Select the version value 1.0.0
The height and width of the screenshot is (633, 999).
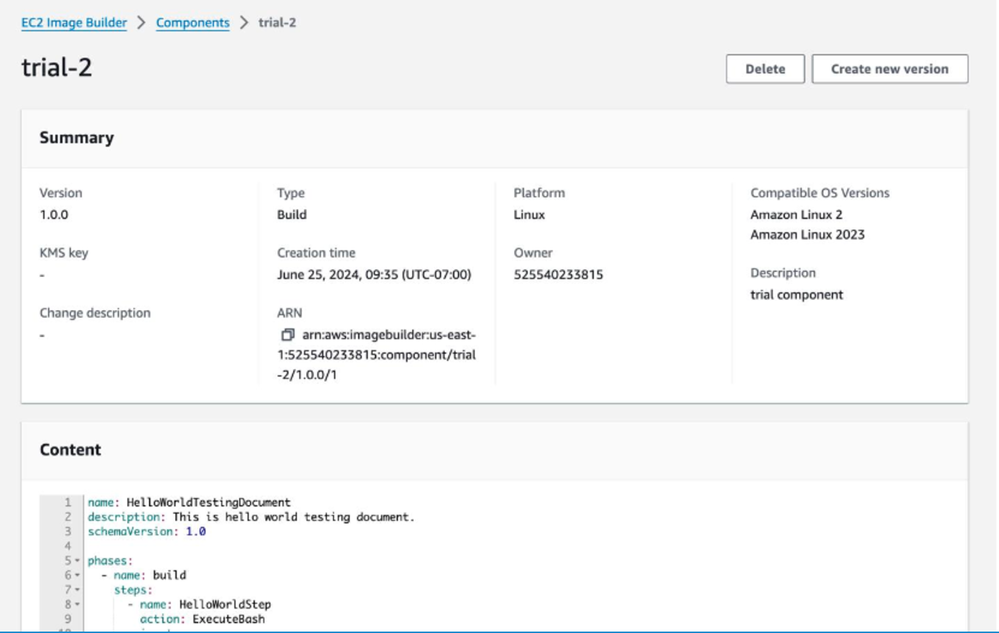click(54, 215)
